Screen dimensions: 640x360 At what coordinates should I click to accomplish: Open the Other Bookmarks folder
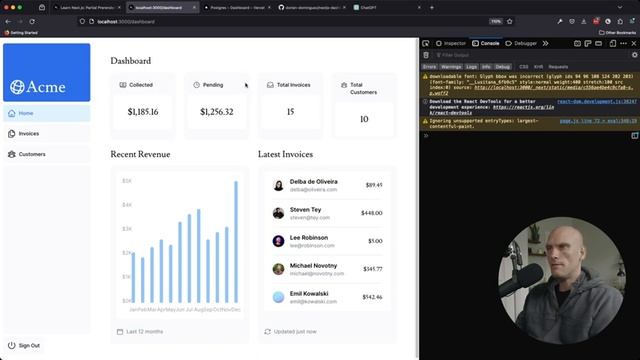[x=617, y=33]
